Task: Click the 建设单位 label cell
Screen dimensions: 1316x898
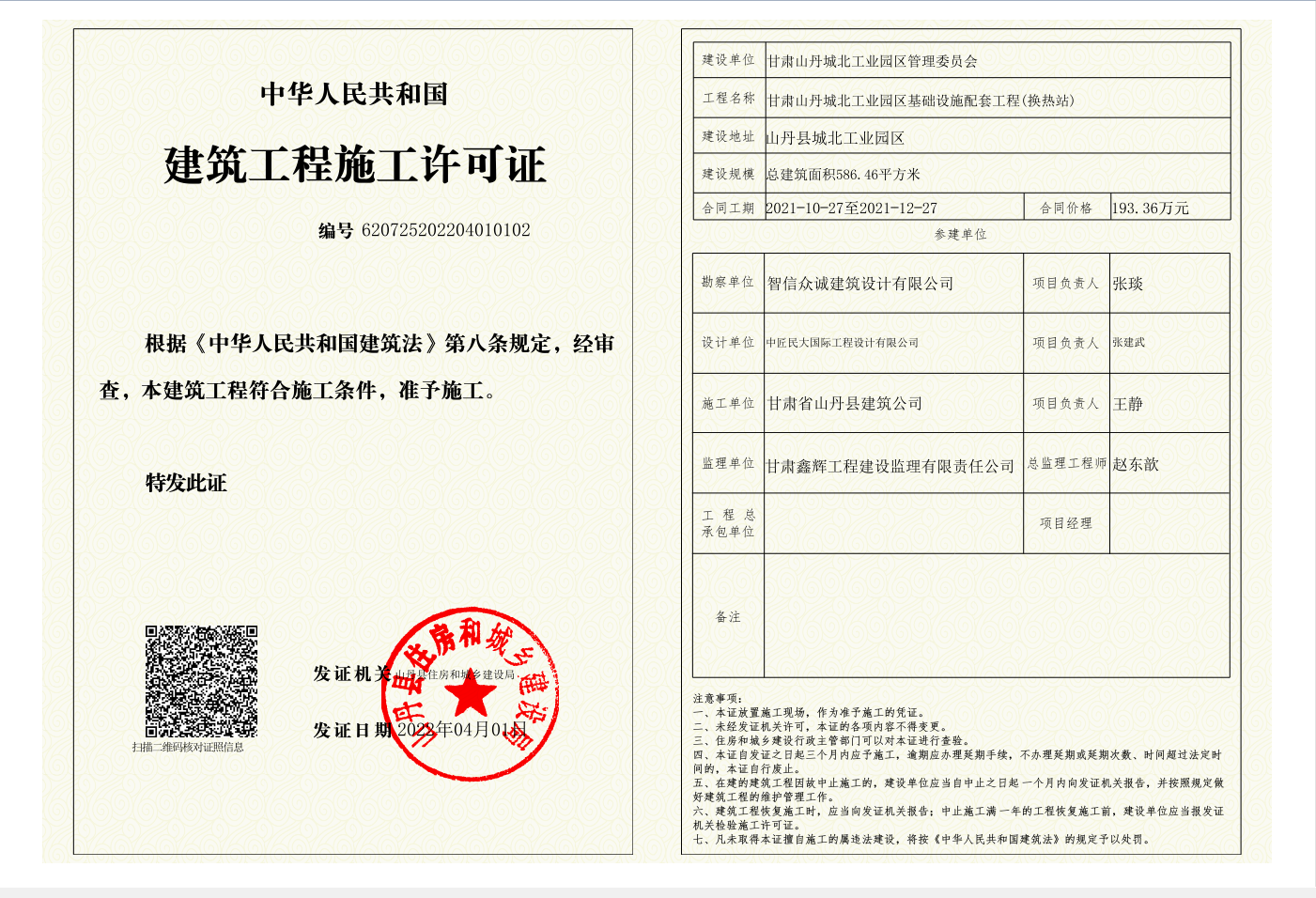Action: (x=729, y=60)
